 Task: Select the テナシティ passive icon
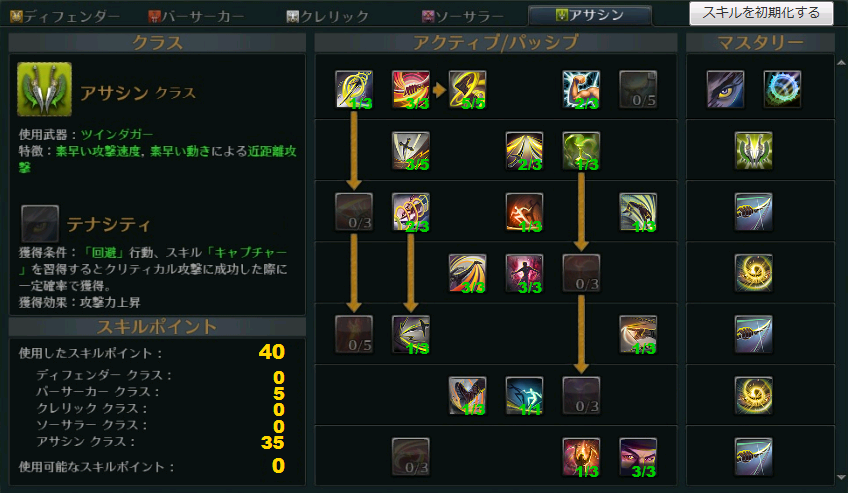pyautogui.click(x=39, y=224)
